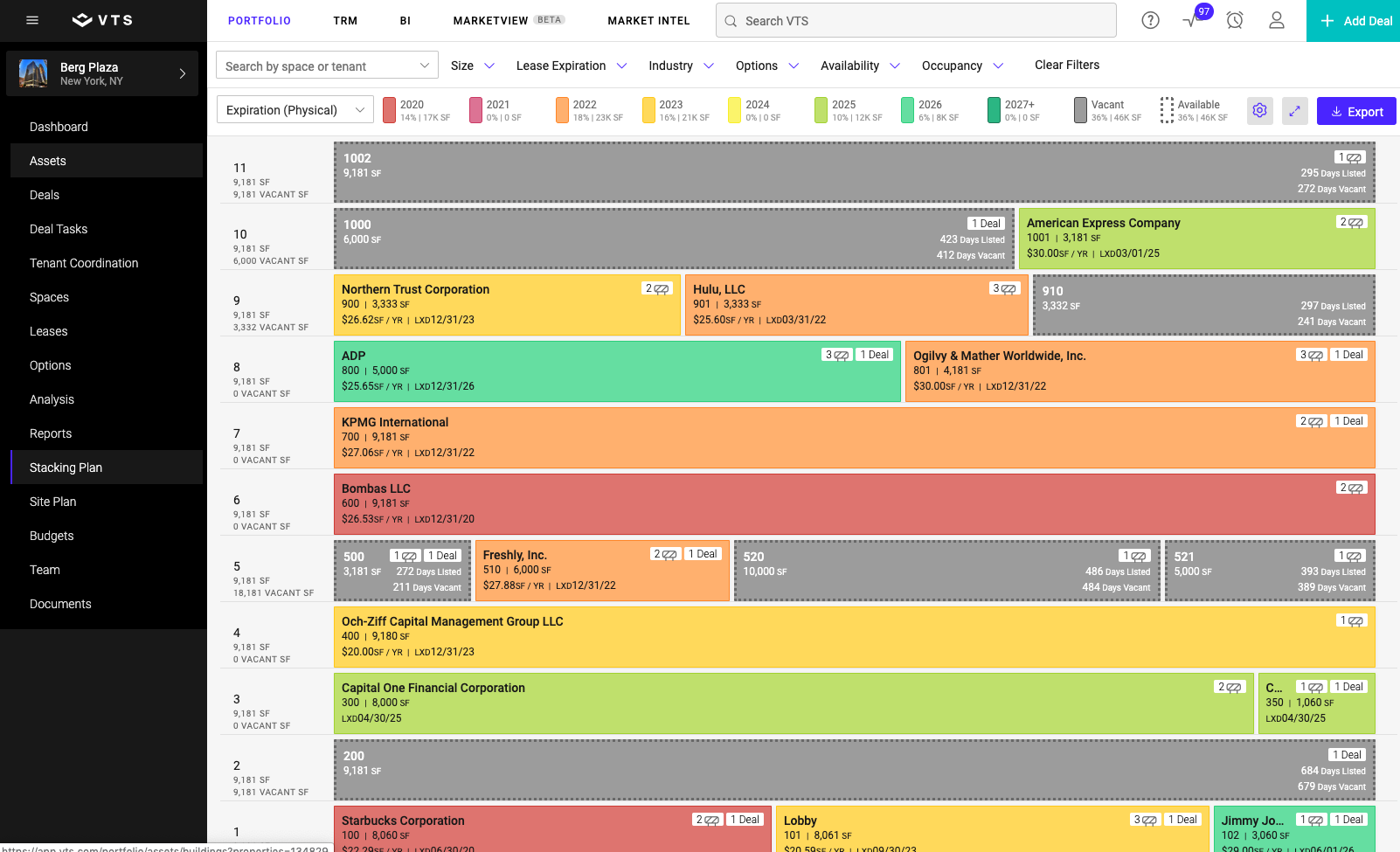Open comments on KPMG International
The width and height of the screenshot is (1400, 852).
point(1312,421)
